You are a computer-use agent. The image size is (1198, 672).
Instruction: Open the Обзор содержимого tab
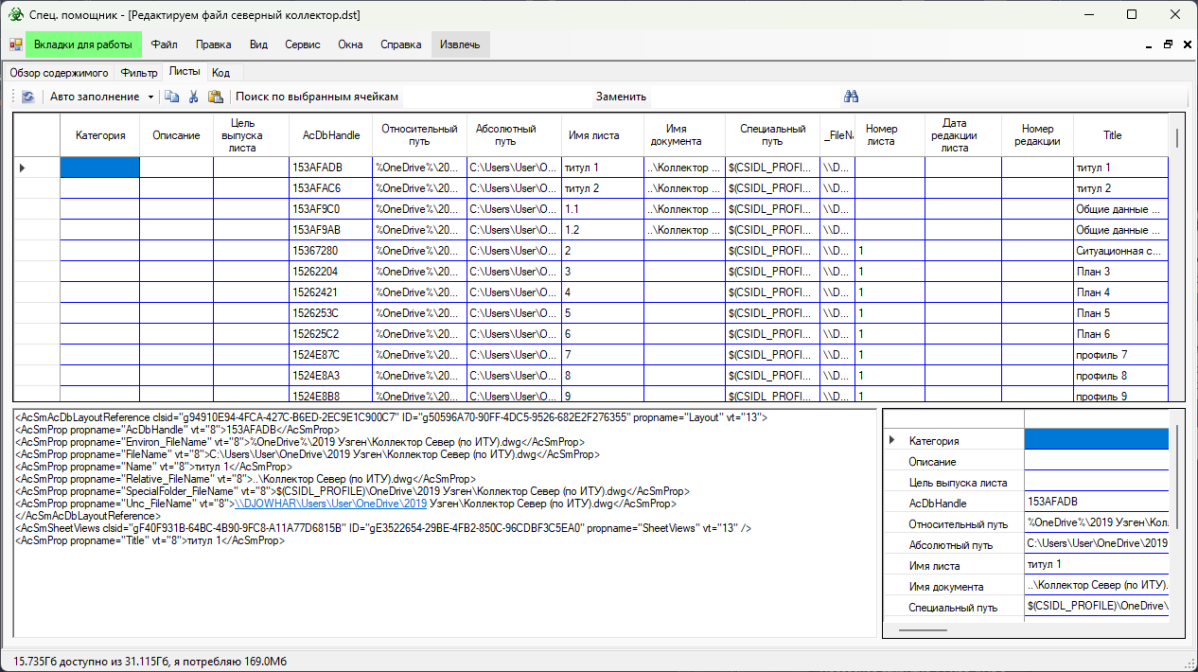pos(59,73)
